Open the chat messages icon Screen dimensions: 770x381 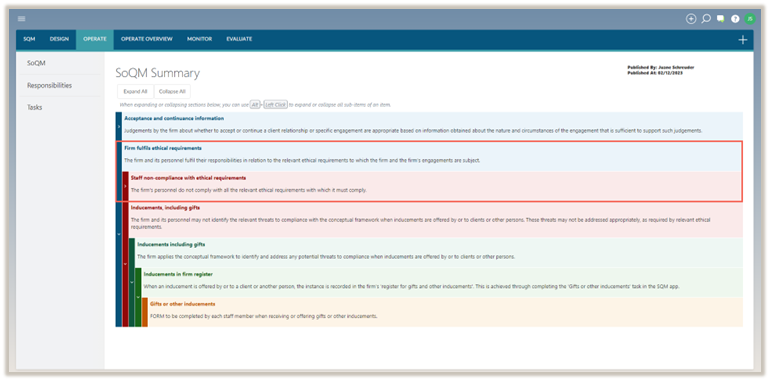click(x=720, y=19)
